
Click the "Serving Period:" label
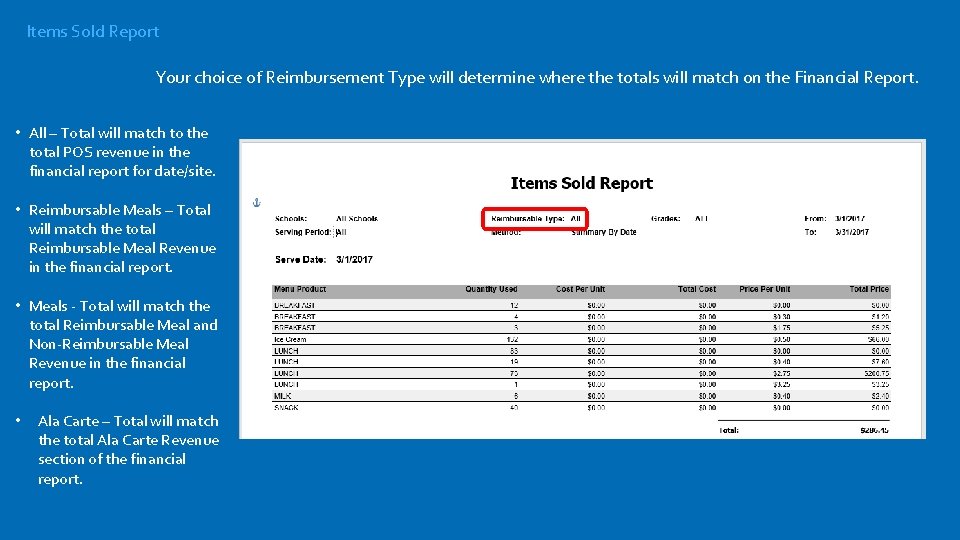tap(302, 232)
